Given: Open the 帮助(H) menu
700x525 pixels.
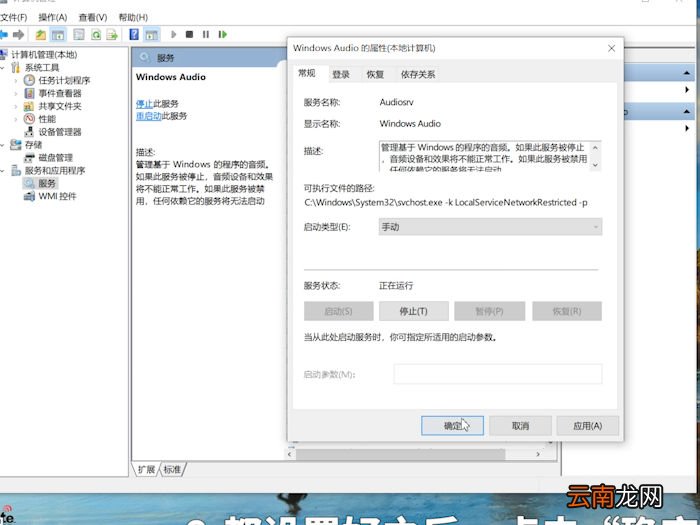Looking at the screenshot, I should tap(133, 17).
